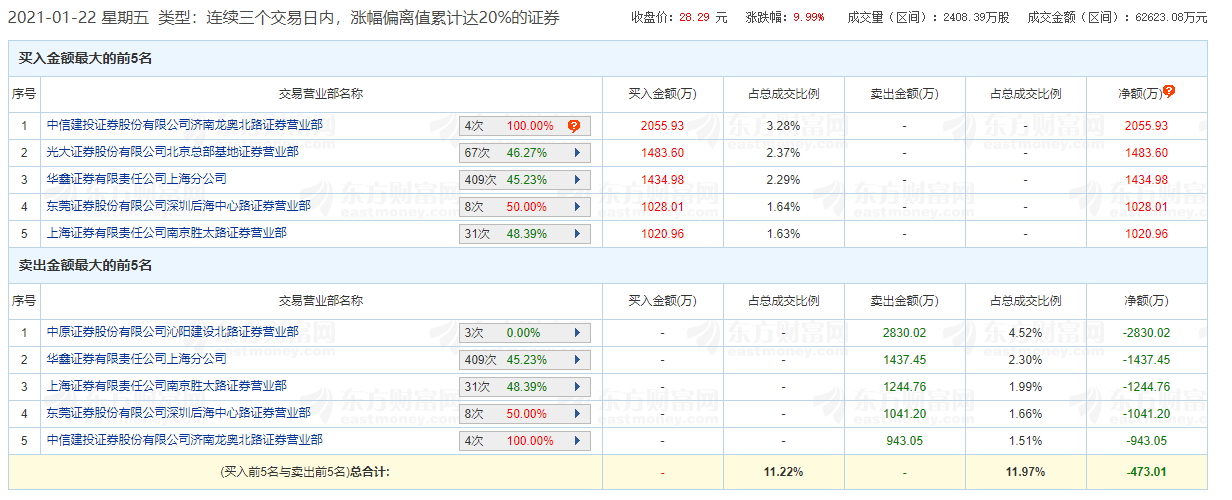The image size is (1232, 500).
Task: Open the 东莞证券深圳后海中心路 link in the buy list
Action: pos(179,206)
